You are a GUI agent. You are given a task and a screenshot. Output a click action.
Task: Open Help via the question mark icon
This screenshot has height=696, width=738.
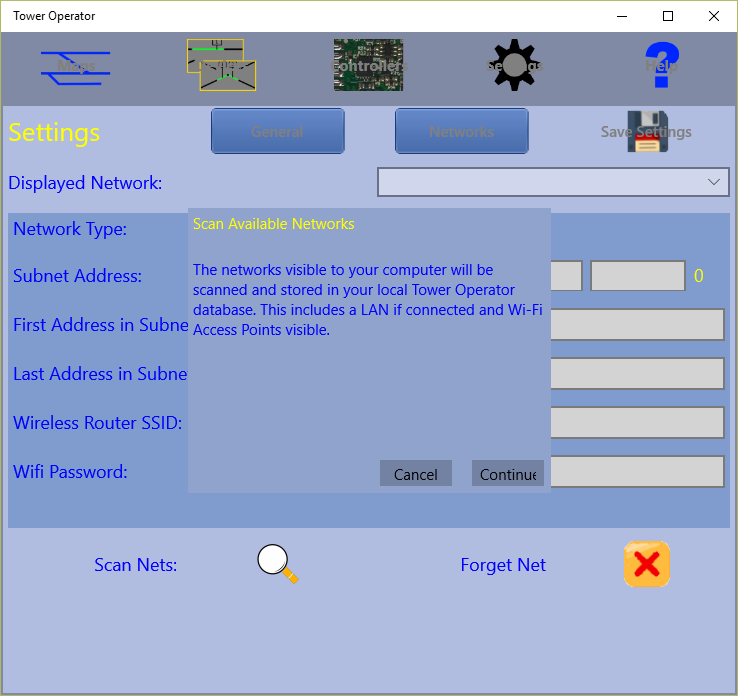tap(661, 66)
